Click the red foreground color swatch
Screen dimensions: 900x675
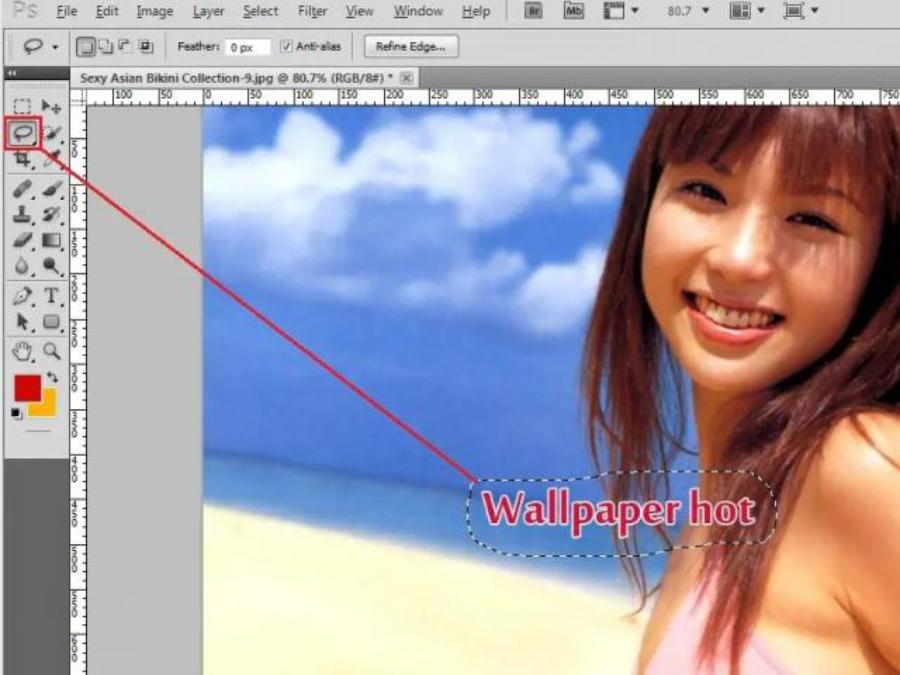click(27, 388)
